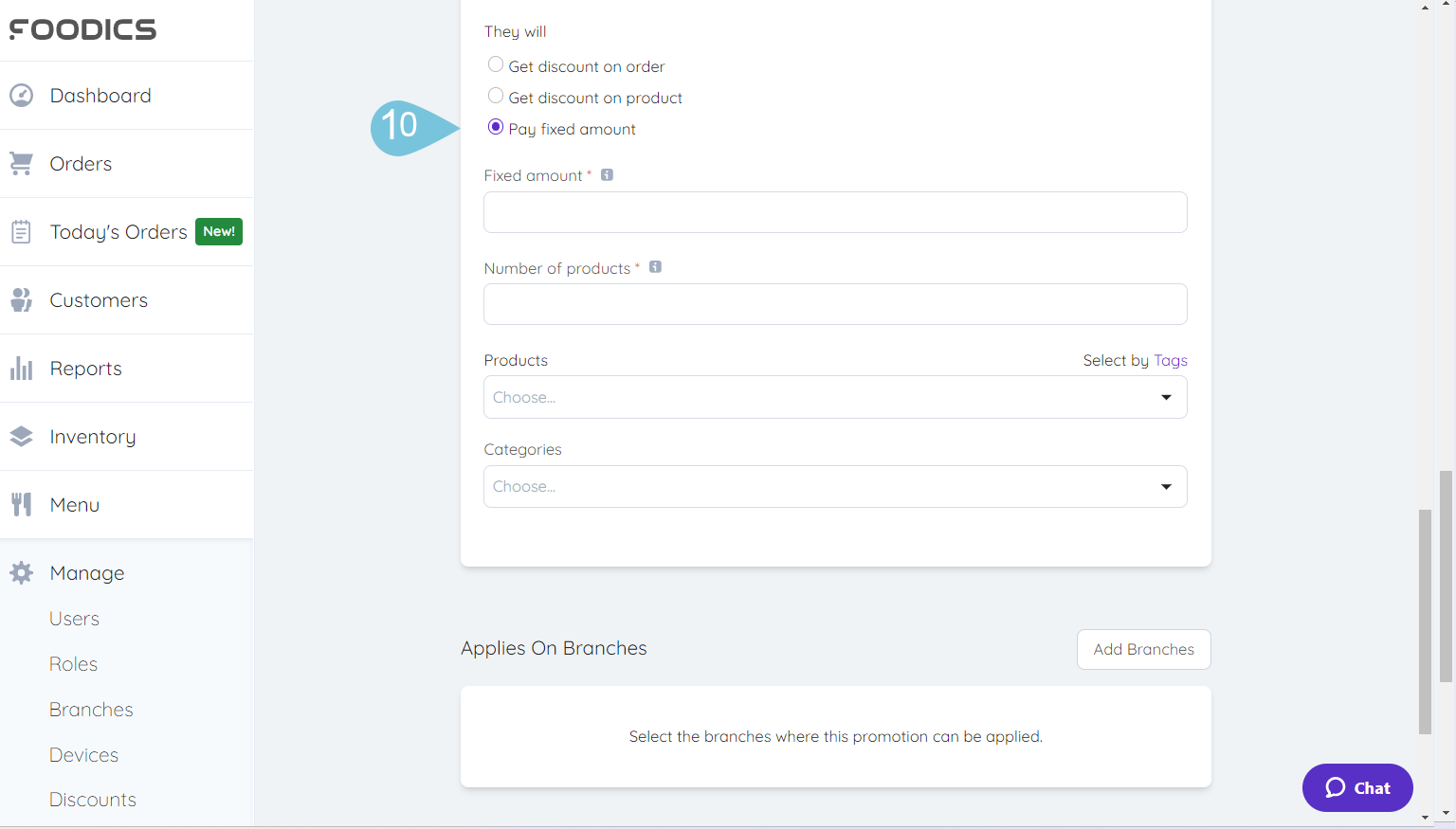This screenshot has width=1456, height=829.
Task: Click the info icon next to Fixed amount
Action: (608, 175)
